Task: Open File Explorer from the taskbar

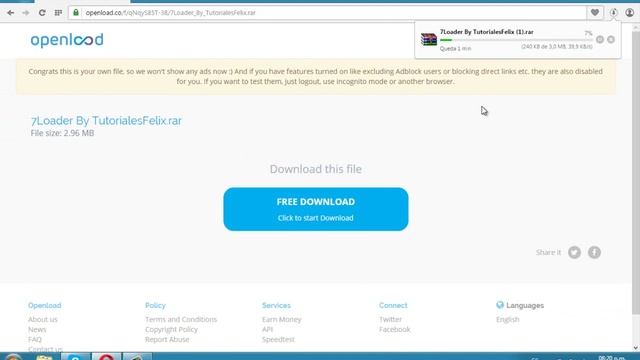Action: tap(44, 357)
